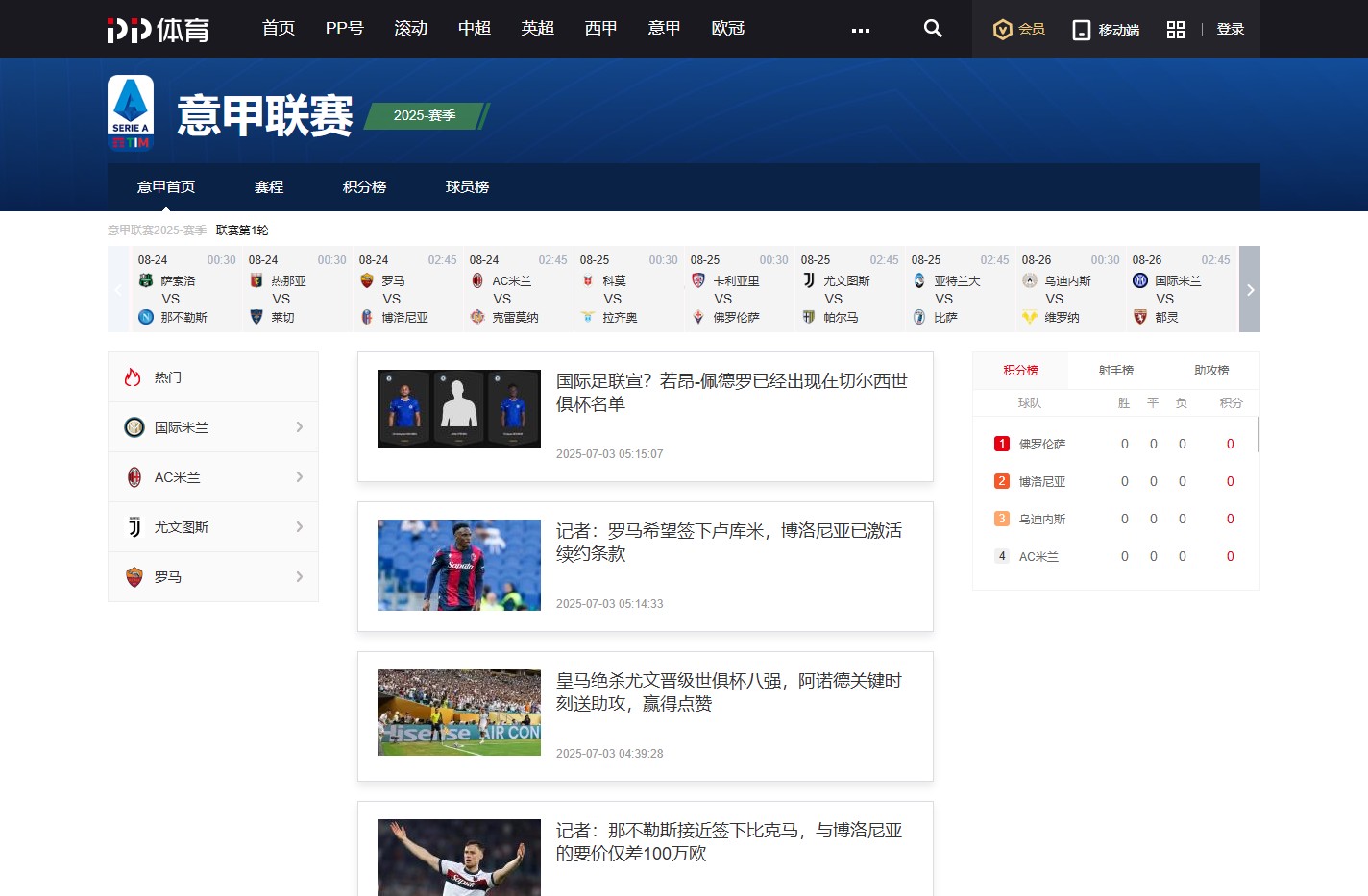The image size is (1368, 896).
Task: Select 热门 in team sidebar
Action: pyautogui.click(x=213, y=377)
